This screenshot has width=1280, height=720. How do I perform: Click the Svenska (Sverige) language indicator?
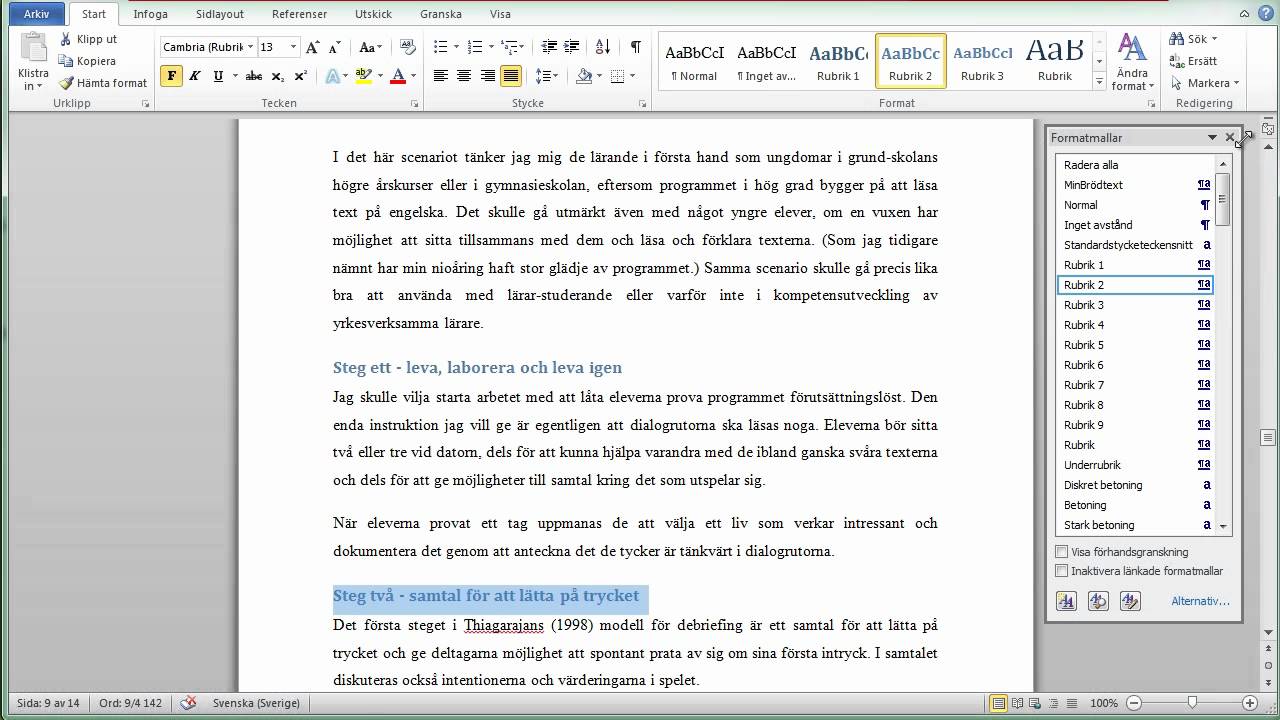(x=256, y=703)
